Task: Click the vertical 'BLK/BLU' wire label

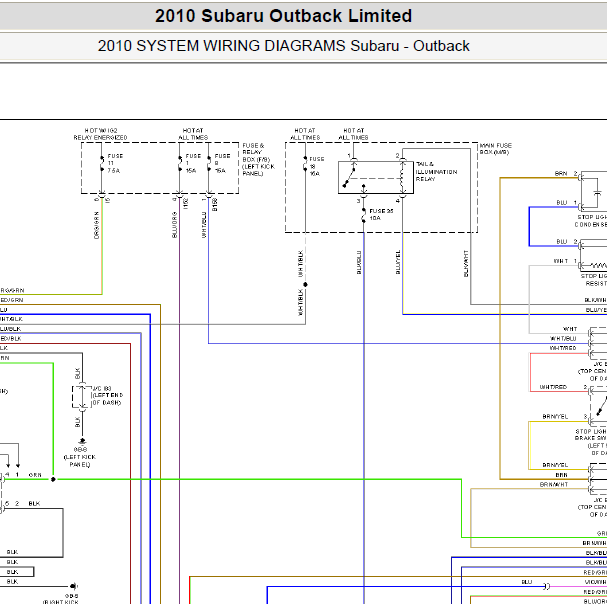Action: tap(359, 263)
